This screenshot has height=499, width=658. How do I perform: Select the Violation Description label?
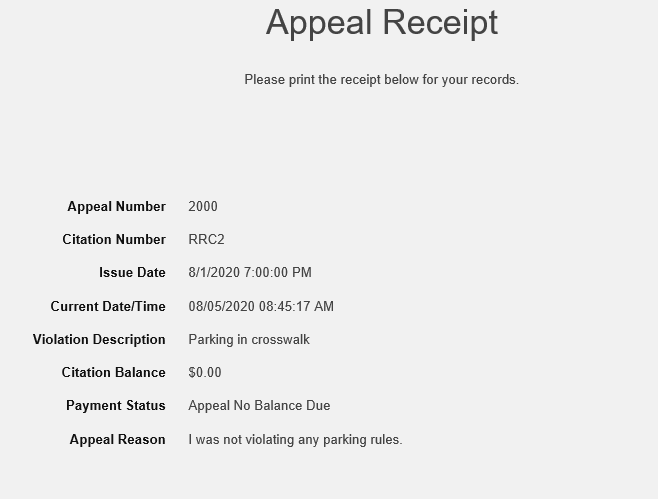(99, 339)
